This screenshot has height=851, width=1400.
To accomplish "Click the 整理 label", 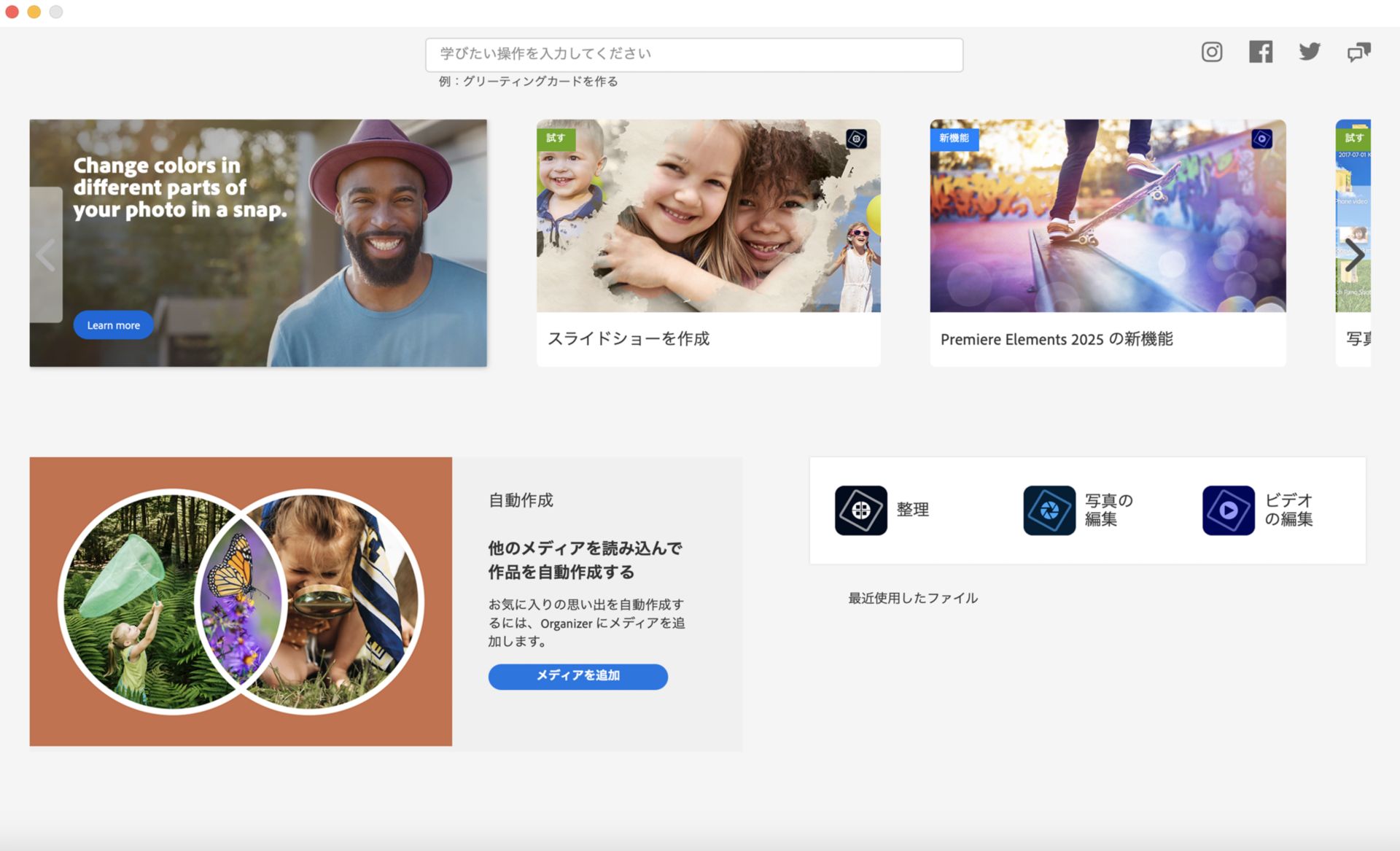I will coord(913,510).
